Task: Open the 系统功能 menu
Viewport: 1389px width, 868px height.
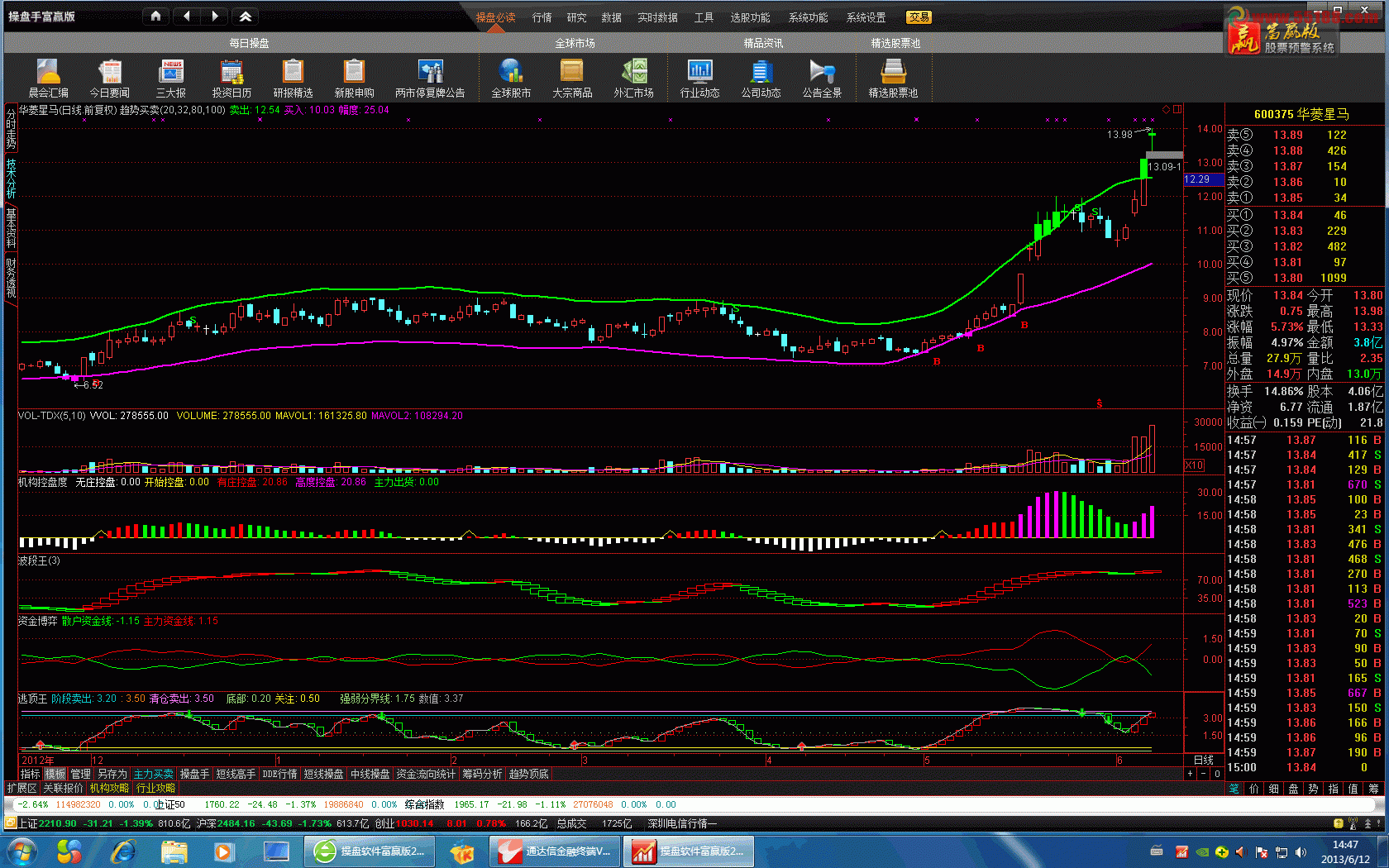Action: (808, 17)
